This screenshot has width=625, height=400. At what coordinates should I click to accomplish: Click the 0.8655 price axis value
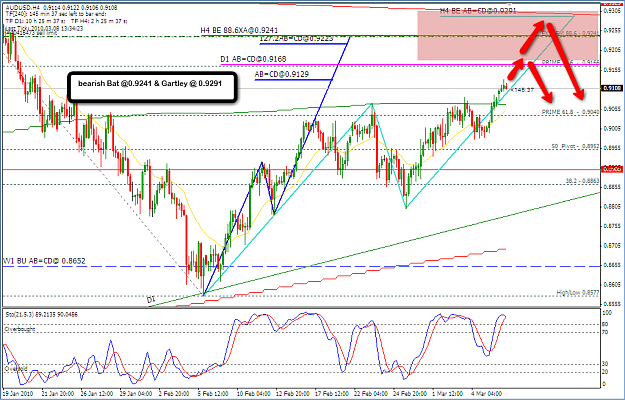coord(613,265)
